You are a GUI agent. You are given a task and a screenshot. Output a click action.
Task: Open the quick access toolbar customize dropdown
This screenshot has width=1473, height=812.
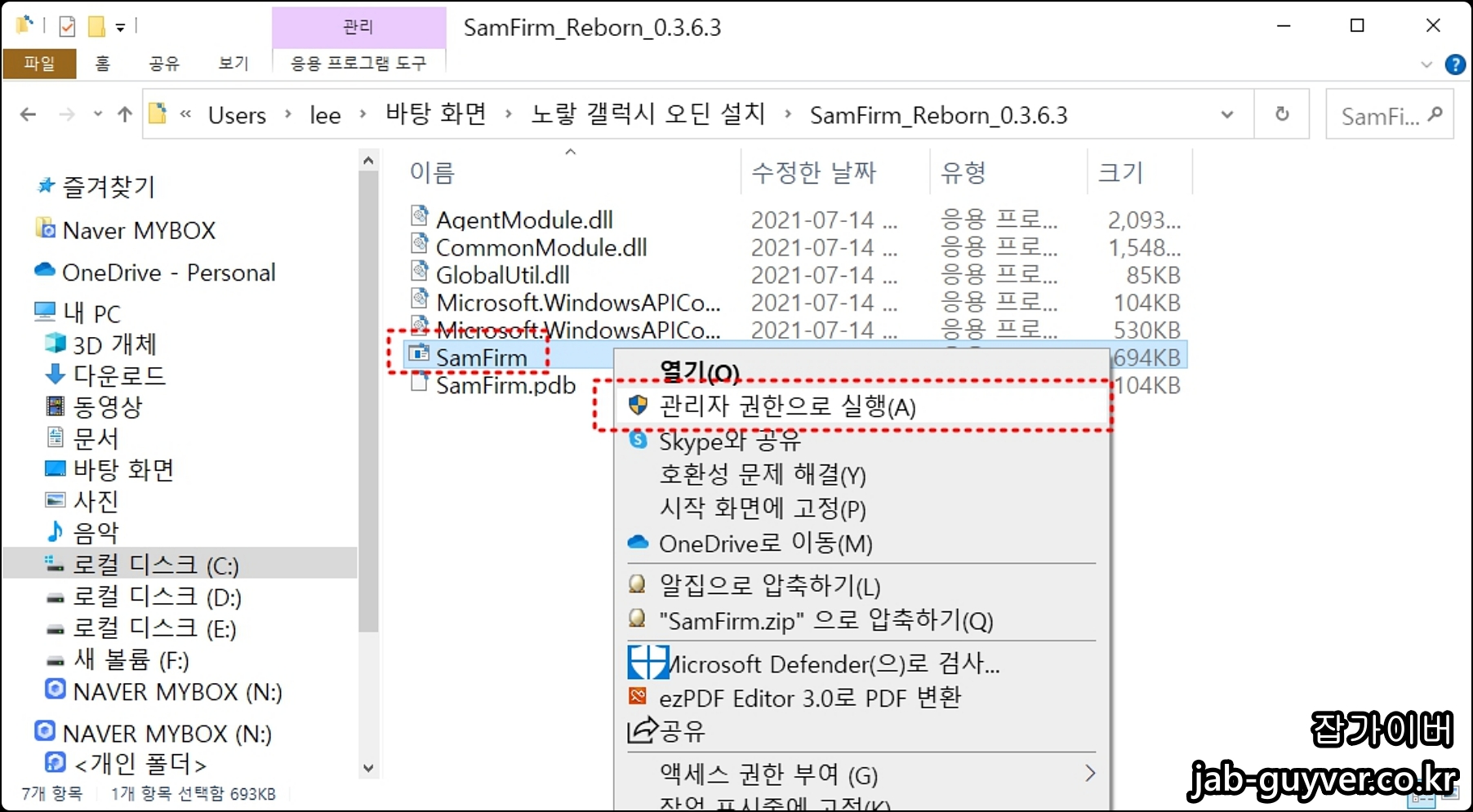click(x=120, y=27)
